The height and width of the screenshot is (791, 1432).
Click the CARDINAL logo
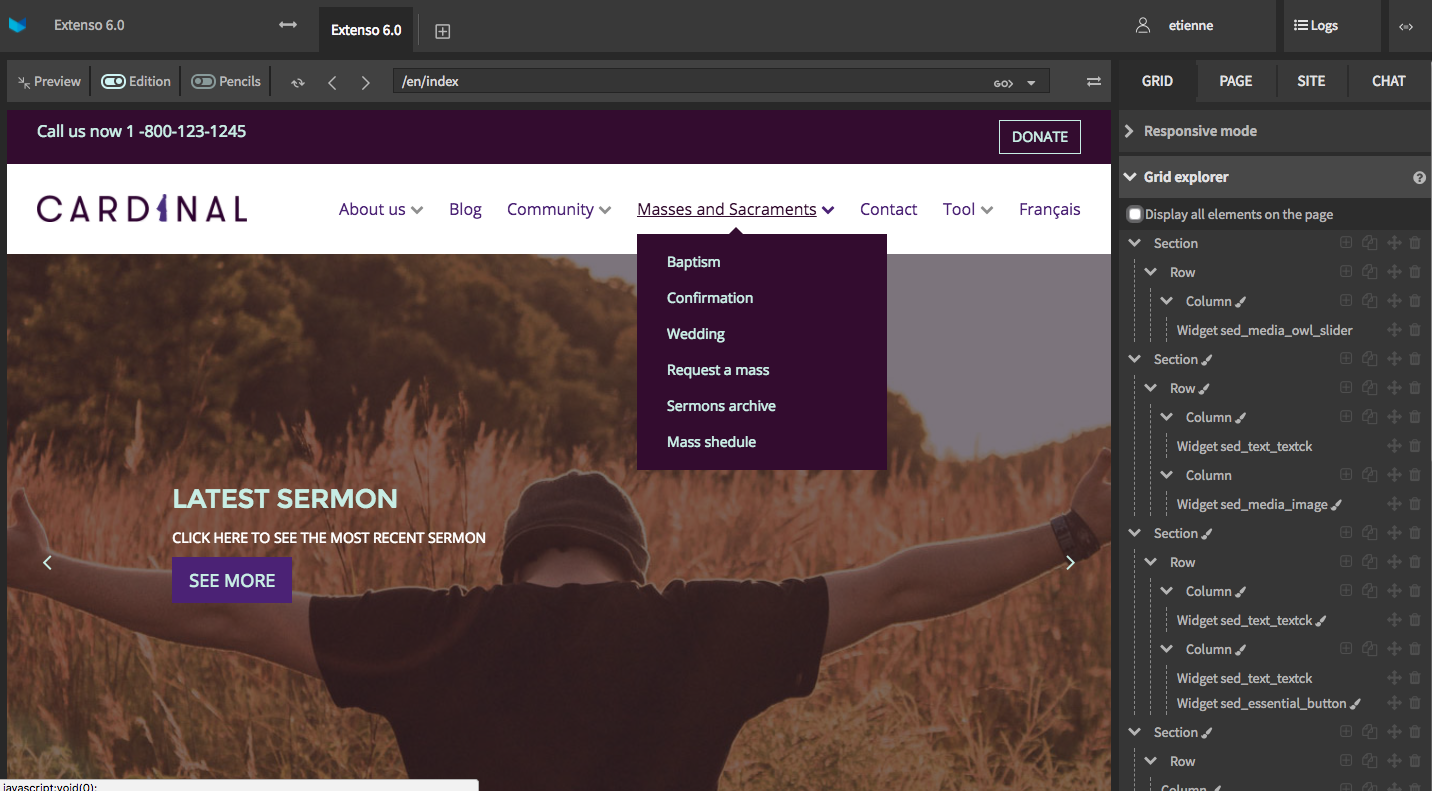[142, 209]
